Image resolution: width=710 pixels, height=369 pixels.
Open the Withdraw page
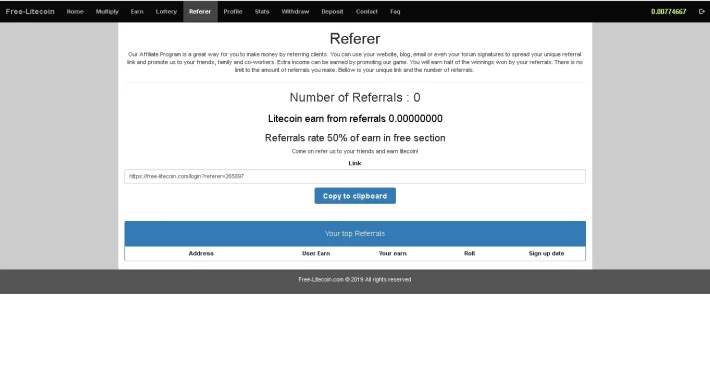[295, 12]
